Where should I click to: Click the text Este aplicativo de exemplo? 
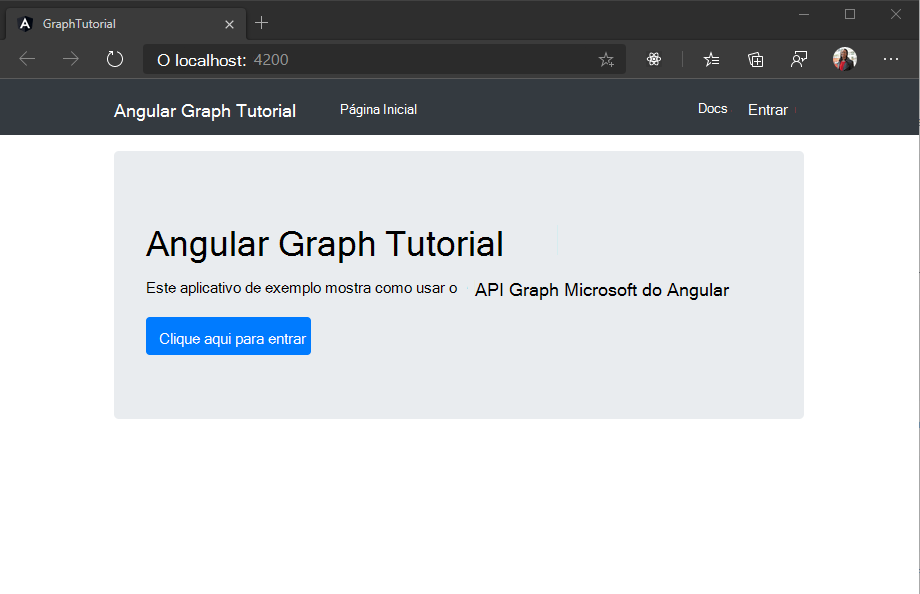coord(234,288)
